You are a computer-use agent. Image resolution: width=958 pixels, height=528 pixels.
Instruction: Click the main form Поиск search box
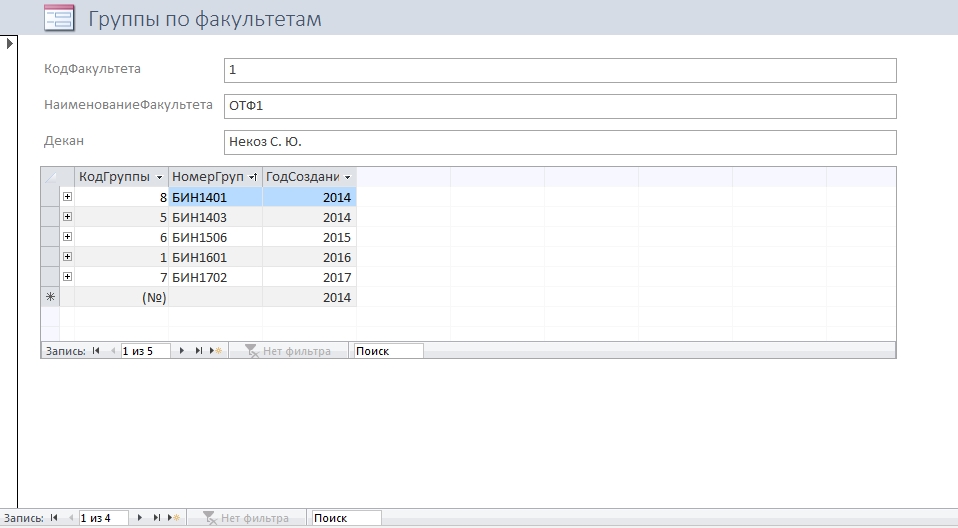pyautogui.click(x=346, y=518)
